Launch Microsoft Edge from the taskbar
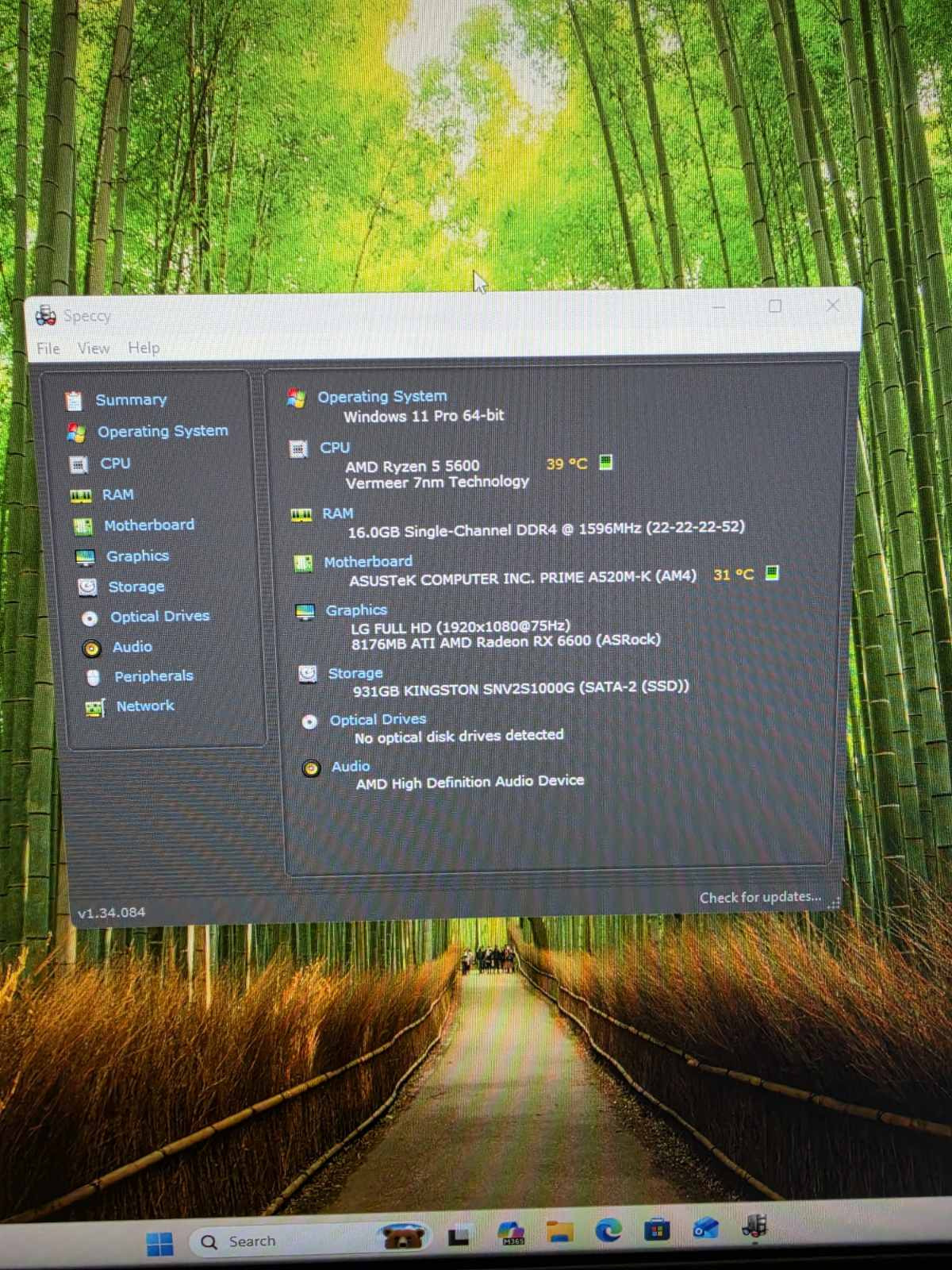 [x=608, y=1230]
